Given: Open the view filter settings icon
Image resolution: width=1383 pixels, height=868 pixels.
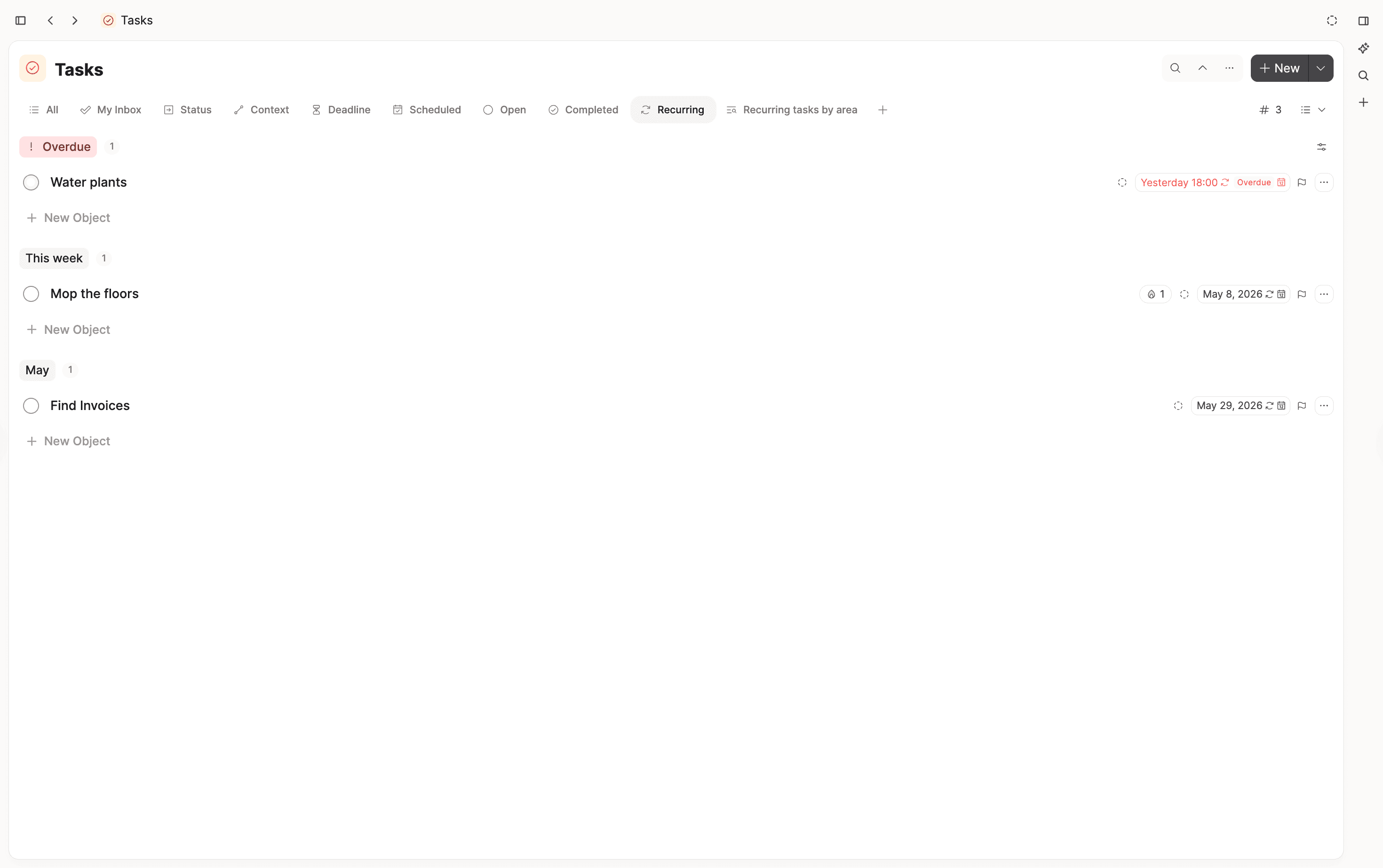Looking at the screenshot, I should (x=1321, y=147).
